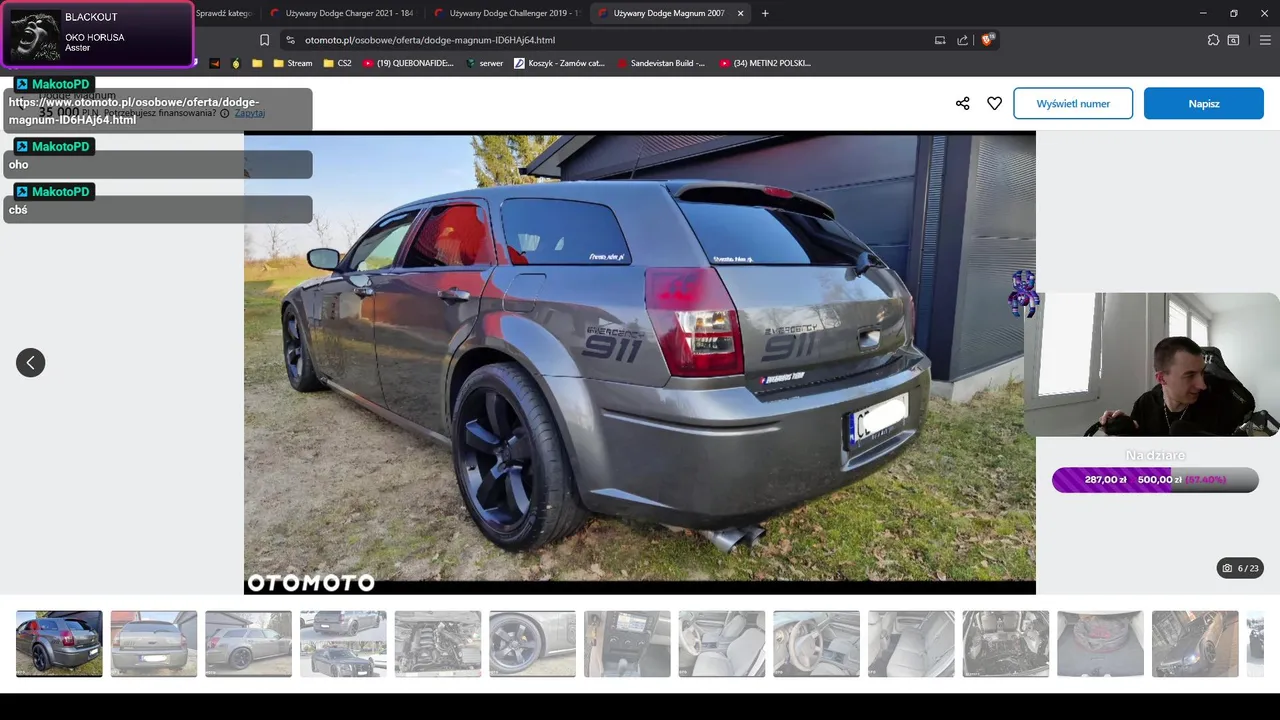The height and width of the screenshot is (720, 1280).
Task: Select the rear seats thumbnail
Action: point(911,643)
